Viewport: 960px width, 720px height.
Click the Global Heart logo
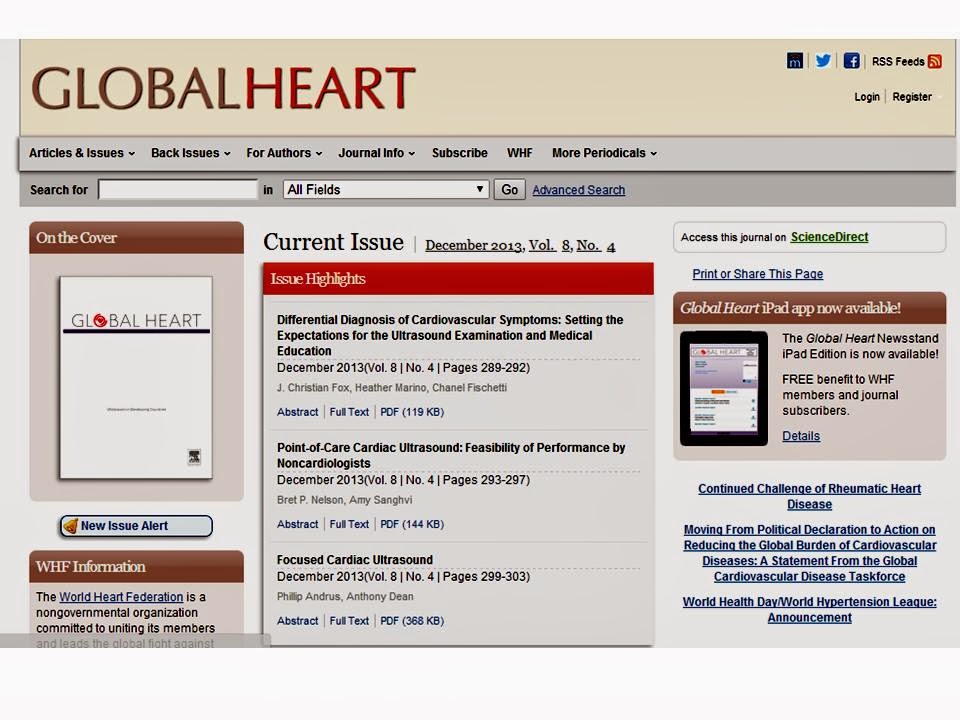click(223, 88)
